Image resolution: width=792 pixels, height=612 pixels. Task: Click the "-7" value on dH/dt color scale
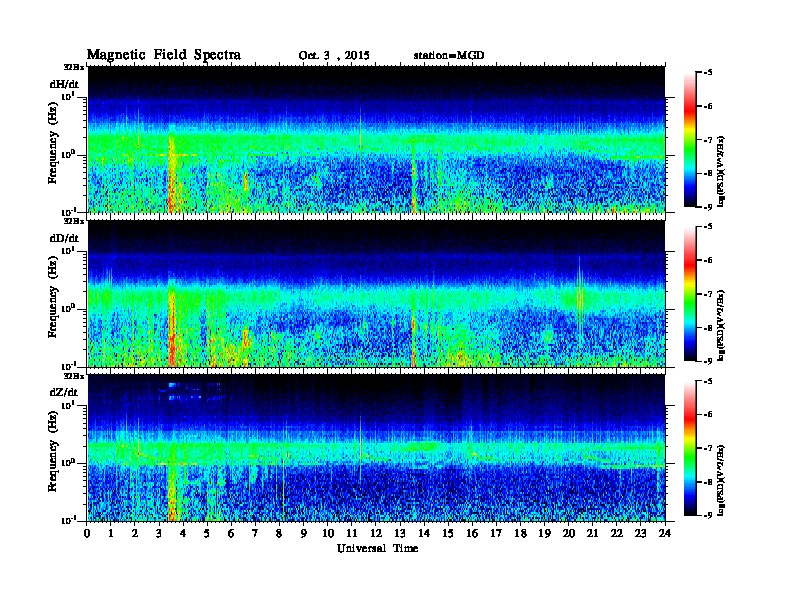(x=708, y=140)
